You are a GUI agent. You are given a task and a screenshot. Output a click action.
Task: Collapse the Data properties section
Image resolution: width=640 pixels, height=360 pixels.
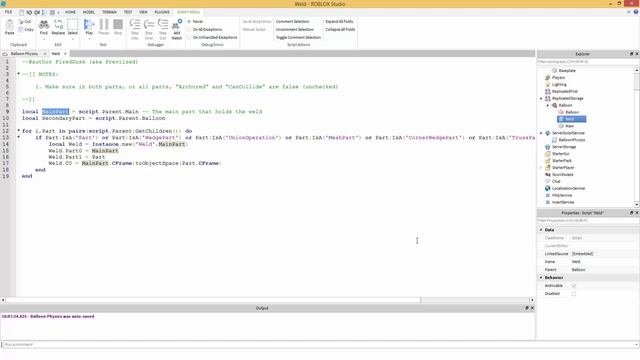click(541, 230)
